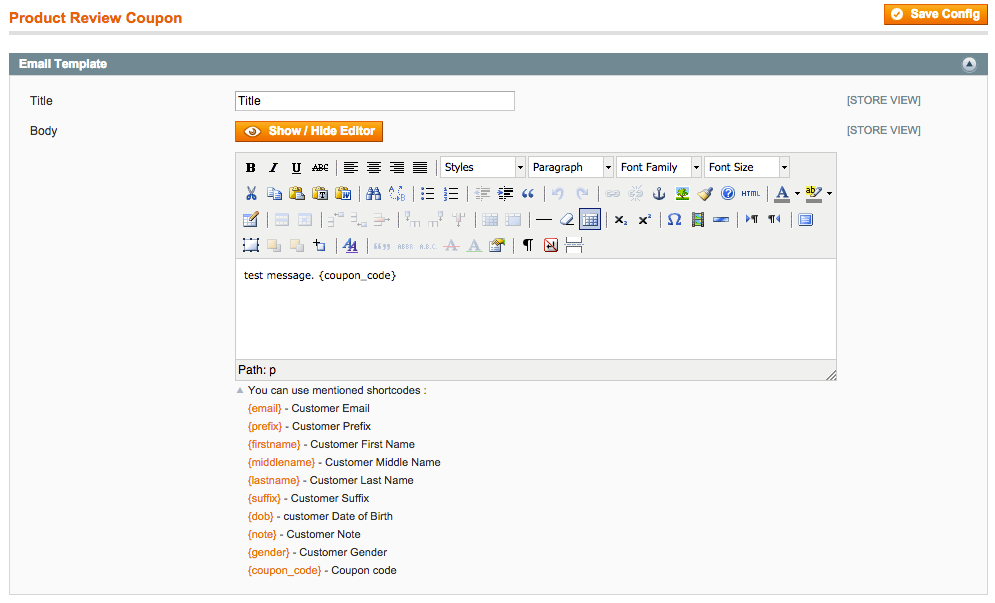This screenshot has width=995, height=603.
Task: Open the Font Family dropdown
Action: tap(659, 168)
